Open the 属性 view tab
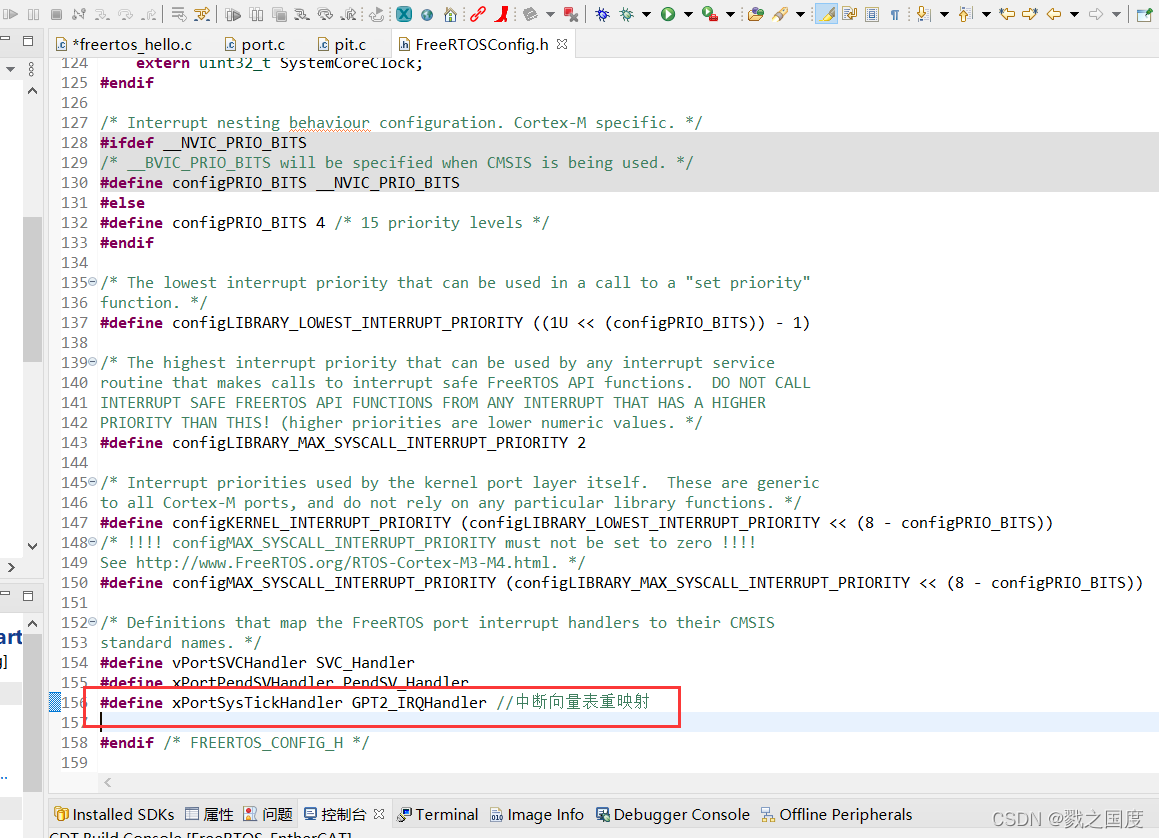Viewport: 1159px width, 838px height. (209, 814)
